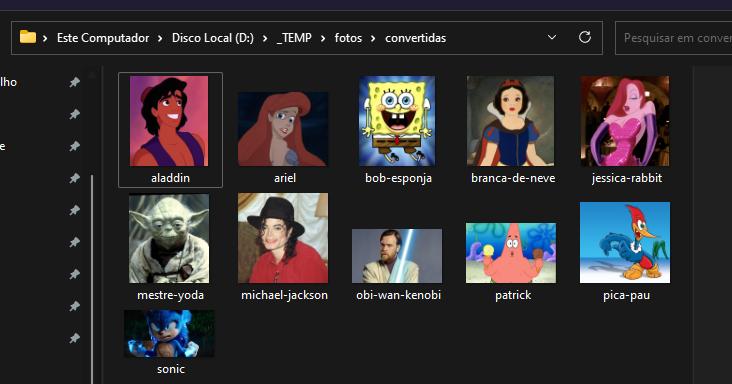The image size is (732, 384).
Task: Select the ariel image thumbnail
Action: (x=283, y=129)
